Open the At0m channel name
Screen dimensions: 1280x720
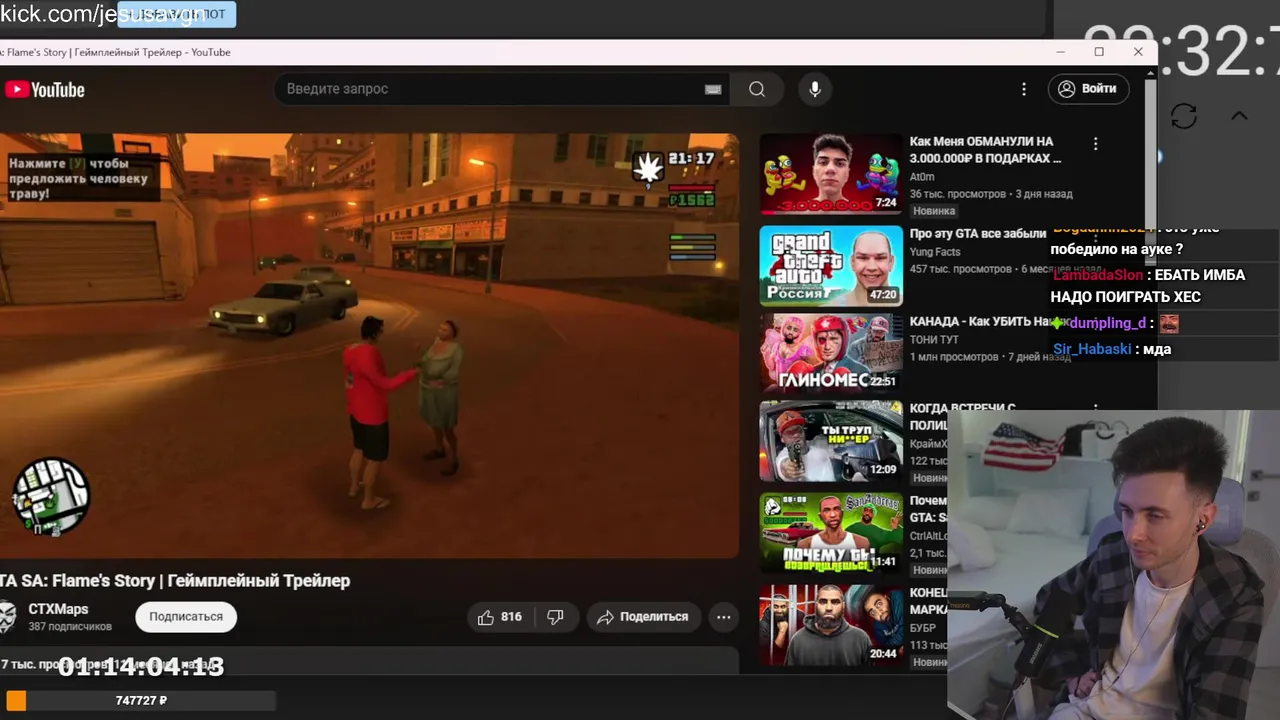[x=922, y=177]
